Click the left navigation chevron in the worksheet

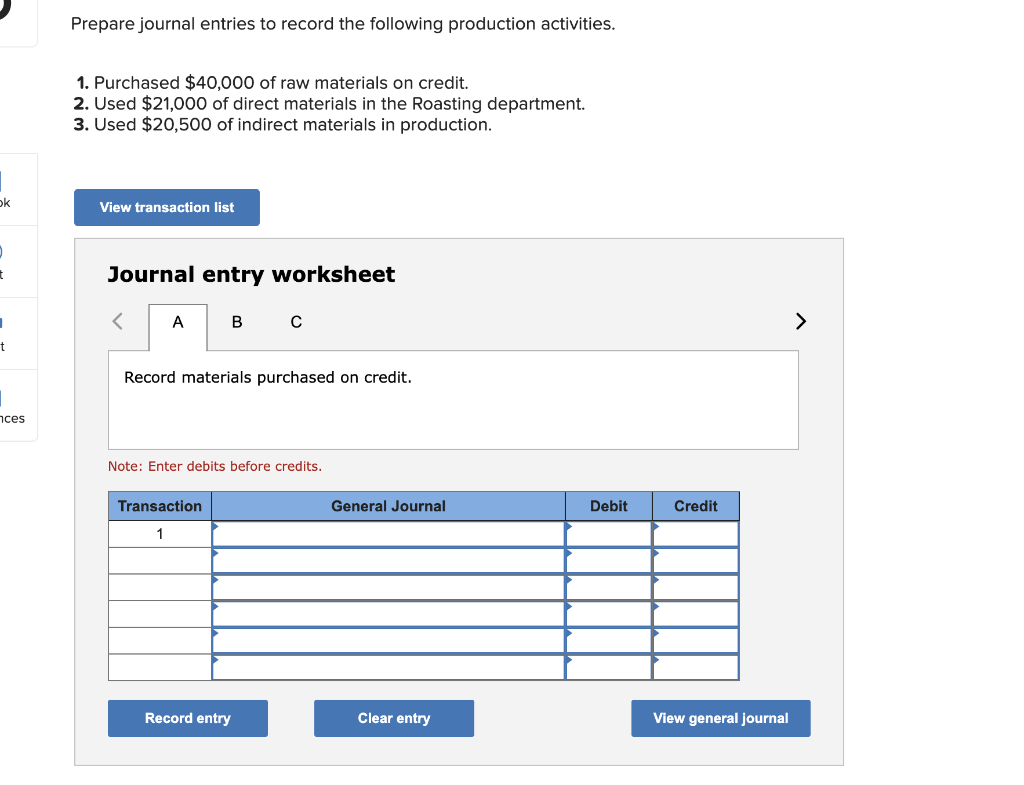(116, 321)
